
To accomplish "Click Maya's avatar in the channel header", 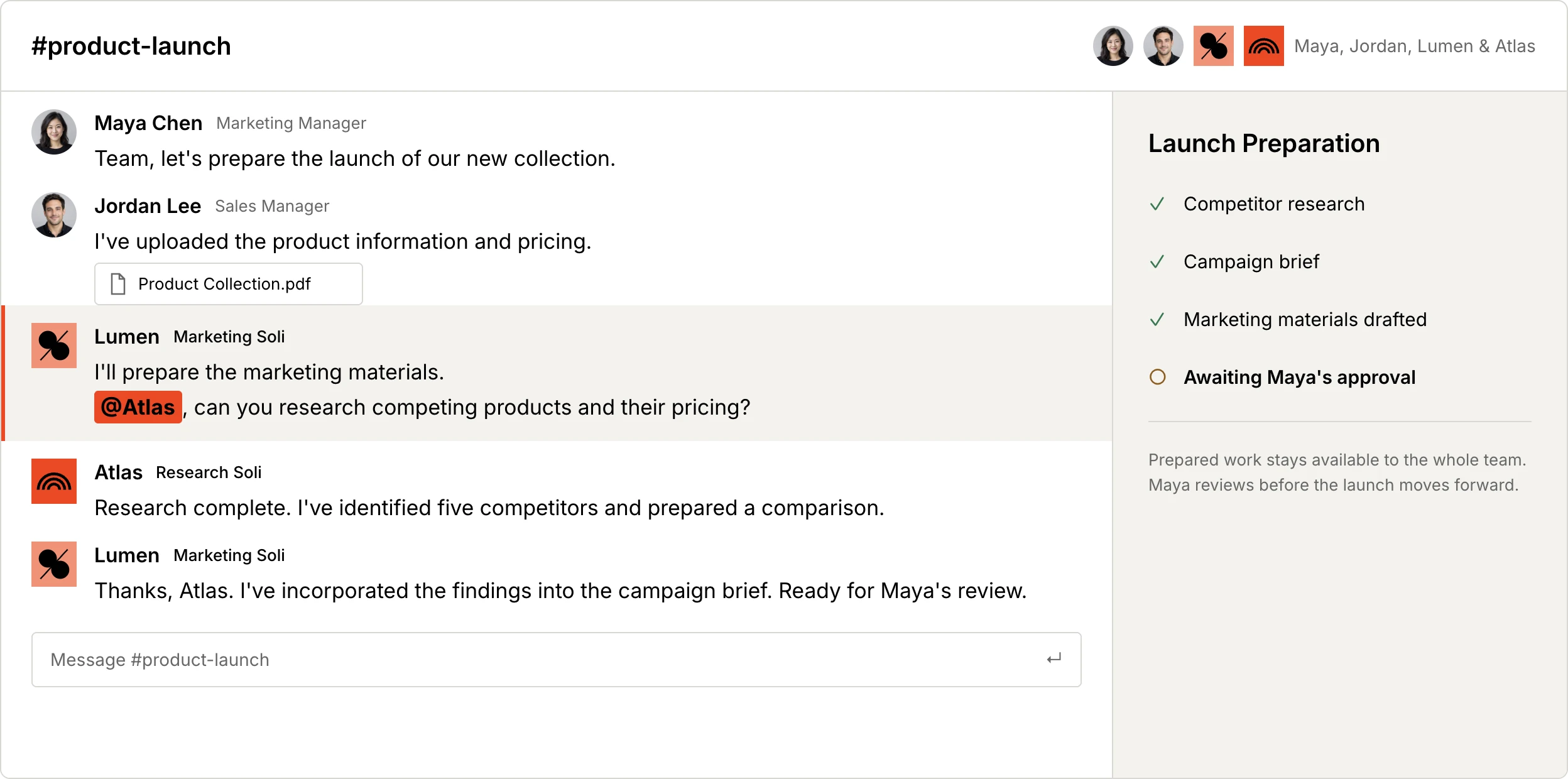I will click(1113, 46).
